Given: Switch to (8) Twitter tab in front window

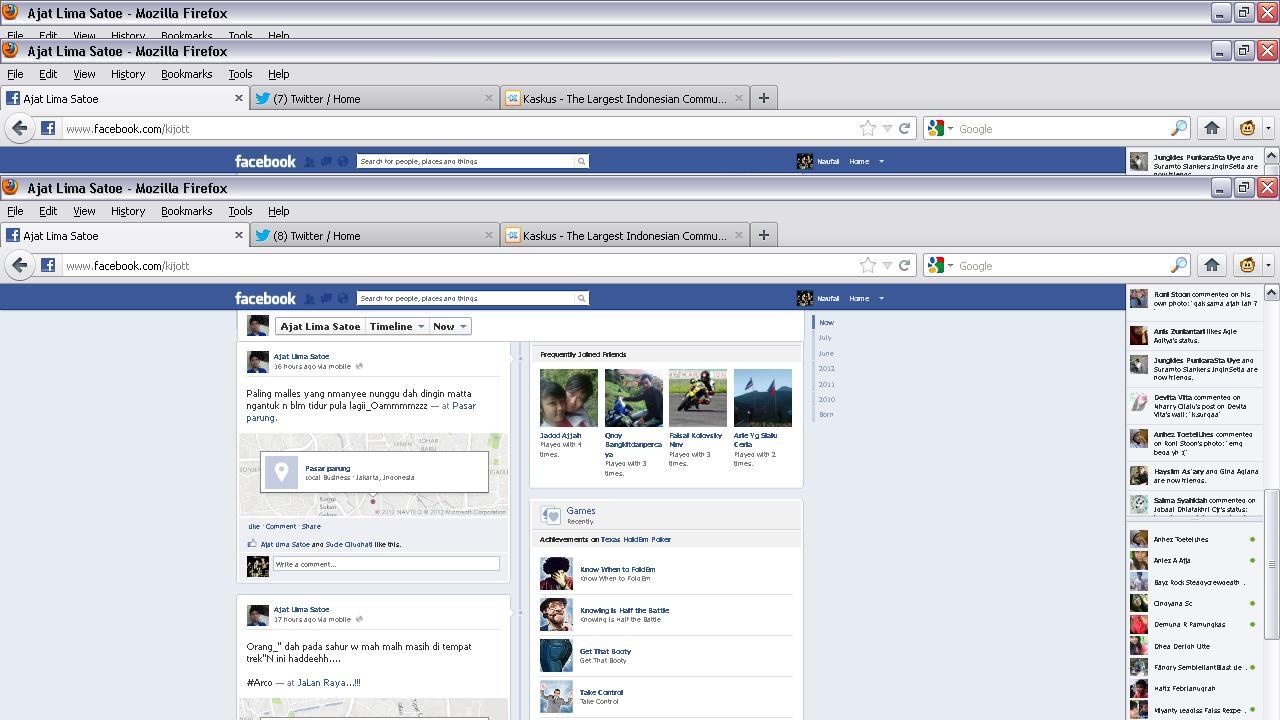Looking at the screenshot, I should 374,235.
